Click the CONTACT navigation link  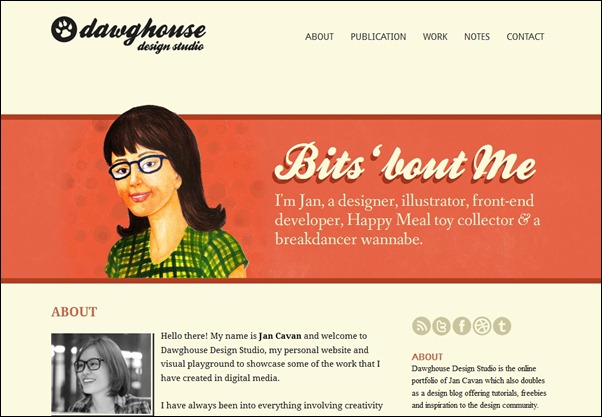tap(525, 37)
